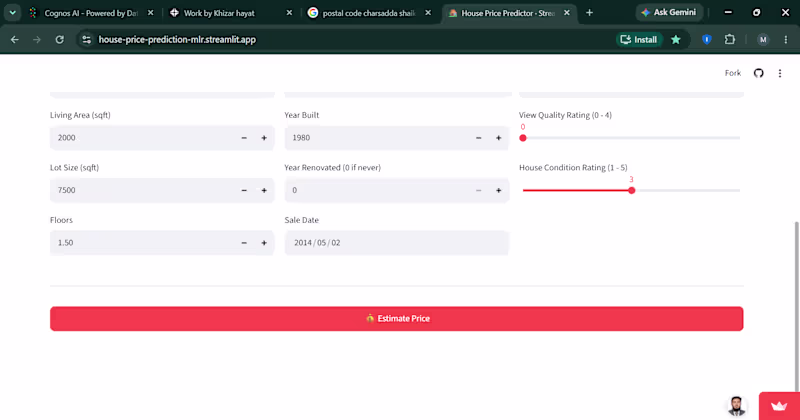Viewport: 800px width, 420px height.
Task: Close the Work by Khizar hayat tab
Action: click(x=289, y=13)
